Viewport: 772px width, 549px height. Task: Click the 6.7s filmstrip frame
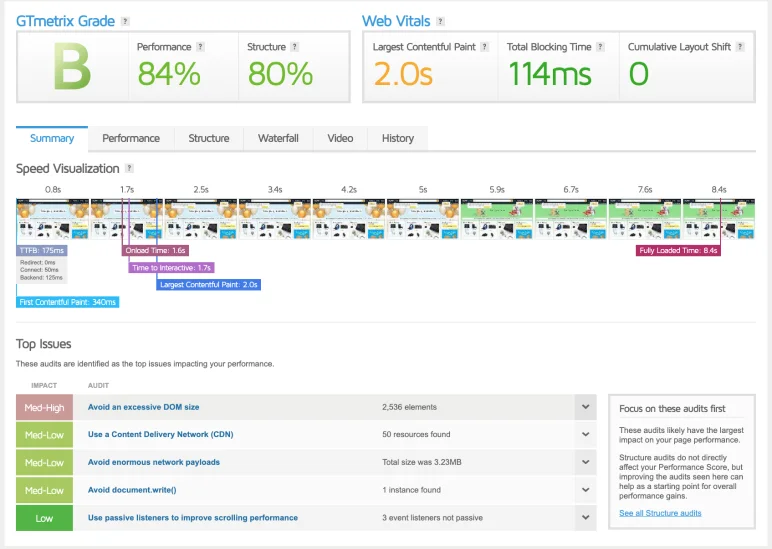coord(571,219)
